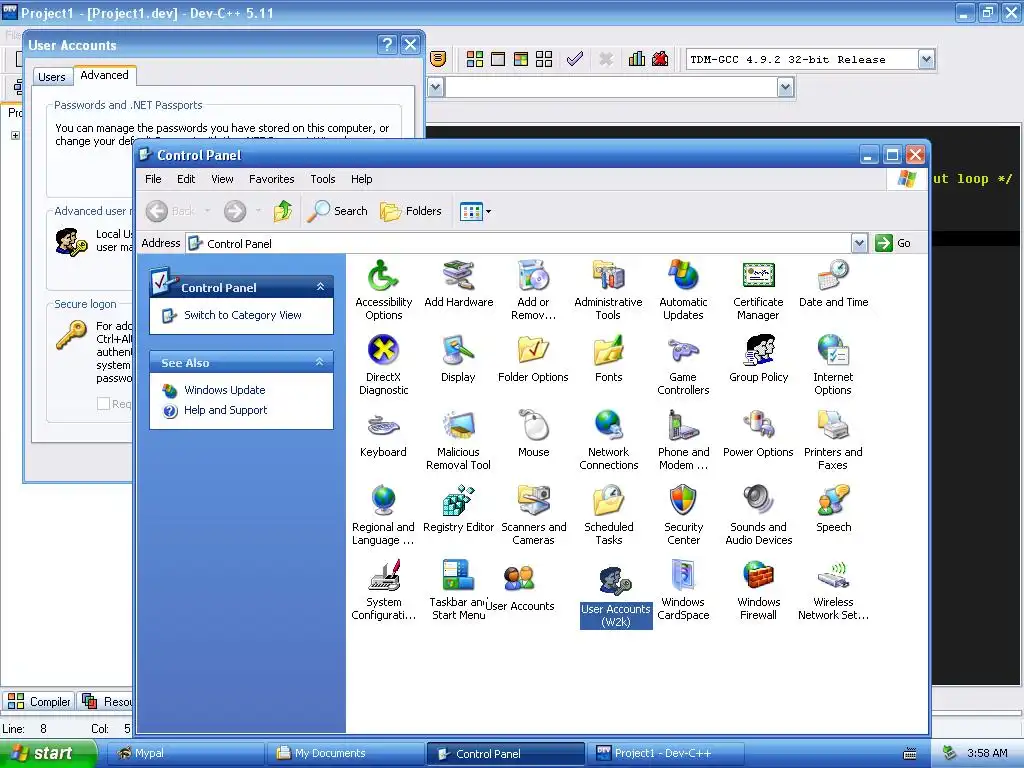Screen dimensions: 1024x768
Task: Select User Accounts (W2k) icon
Action: (616, 597)
